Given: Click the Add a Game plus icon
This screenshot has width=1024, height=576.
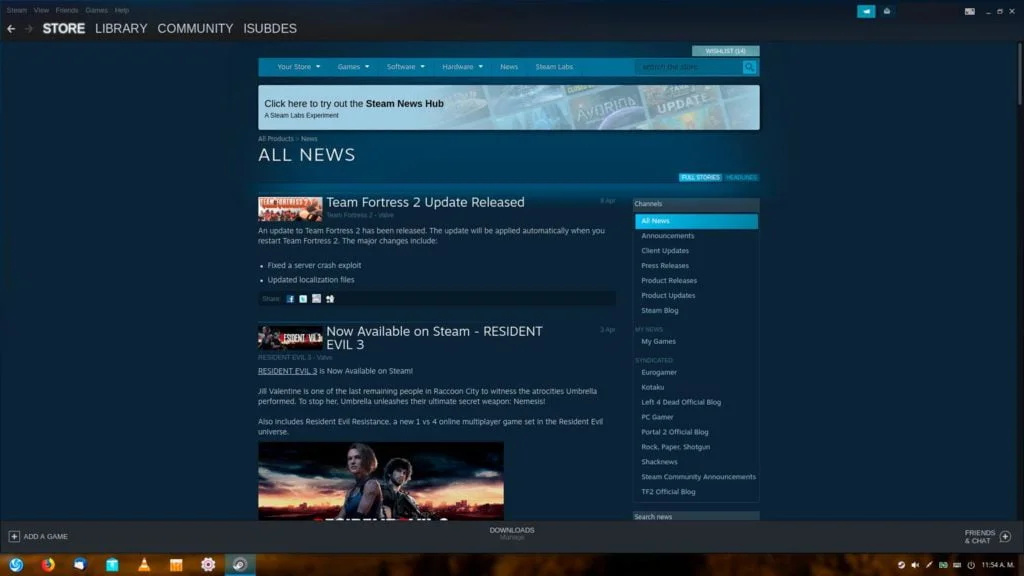Looking at the screenshot, I should (14, 536).
